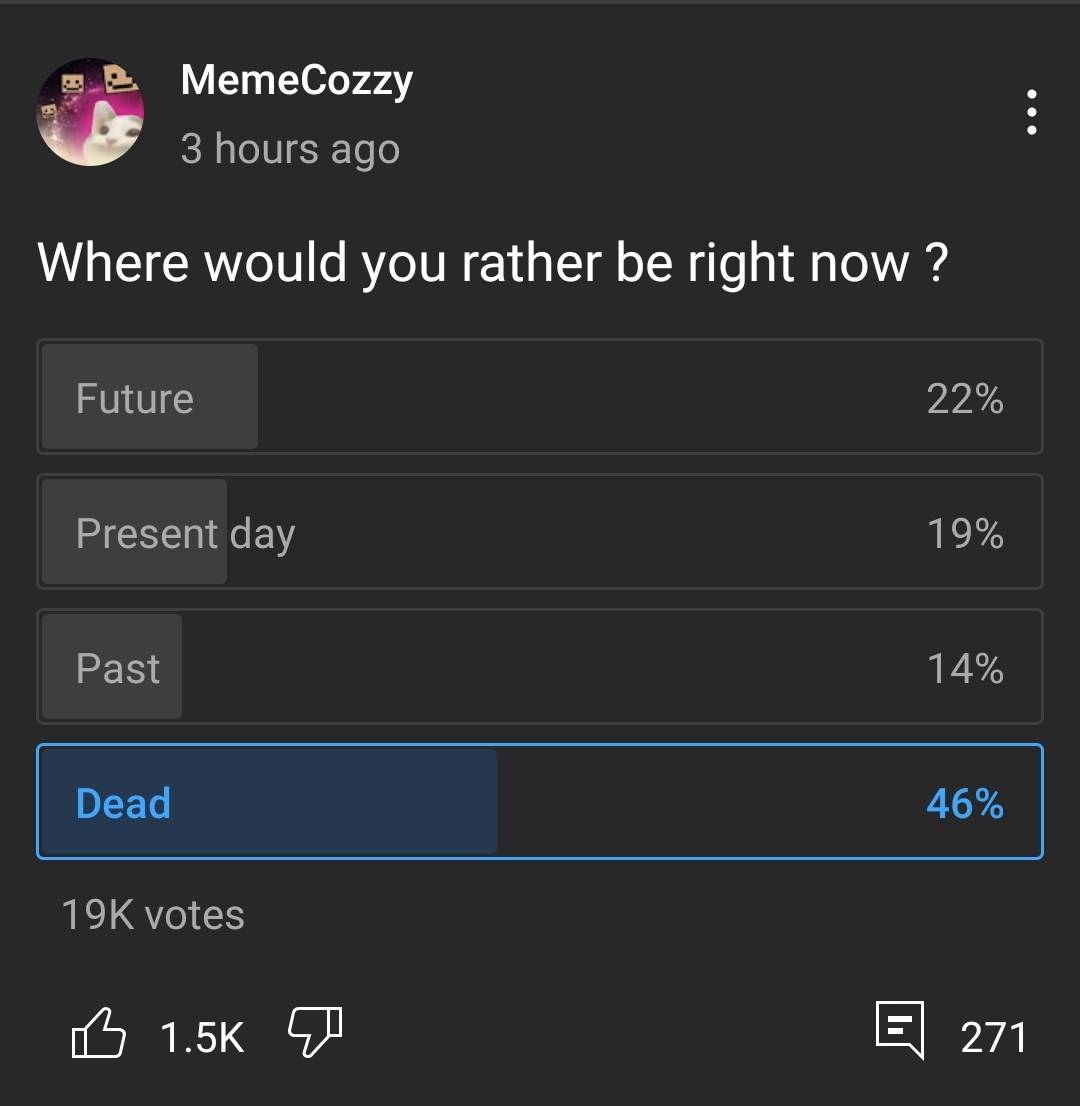Click the "19K votes" total
Screen dimensions: 1080x1106
tap(153, 915)
